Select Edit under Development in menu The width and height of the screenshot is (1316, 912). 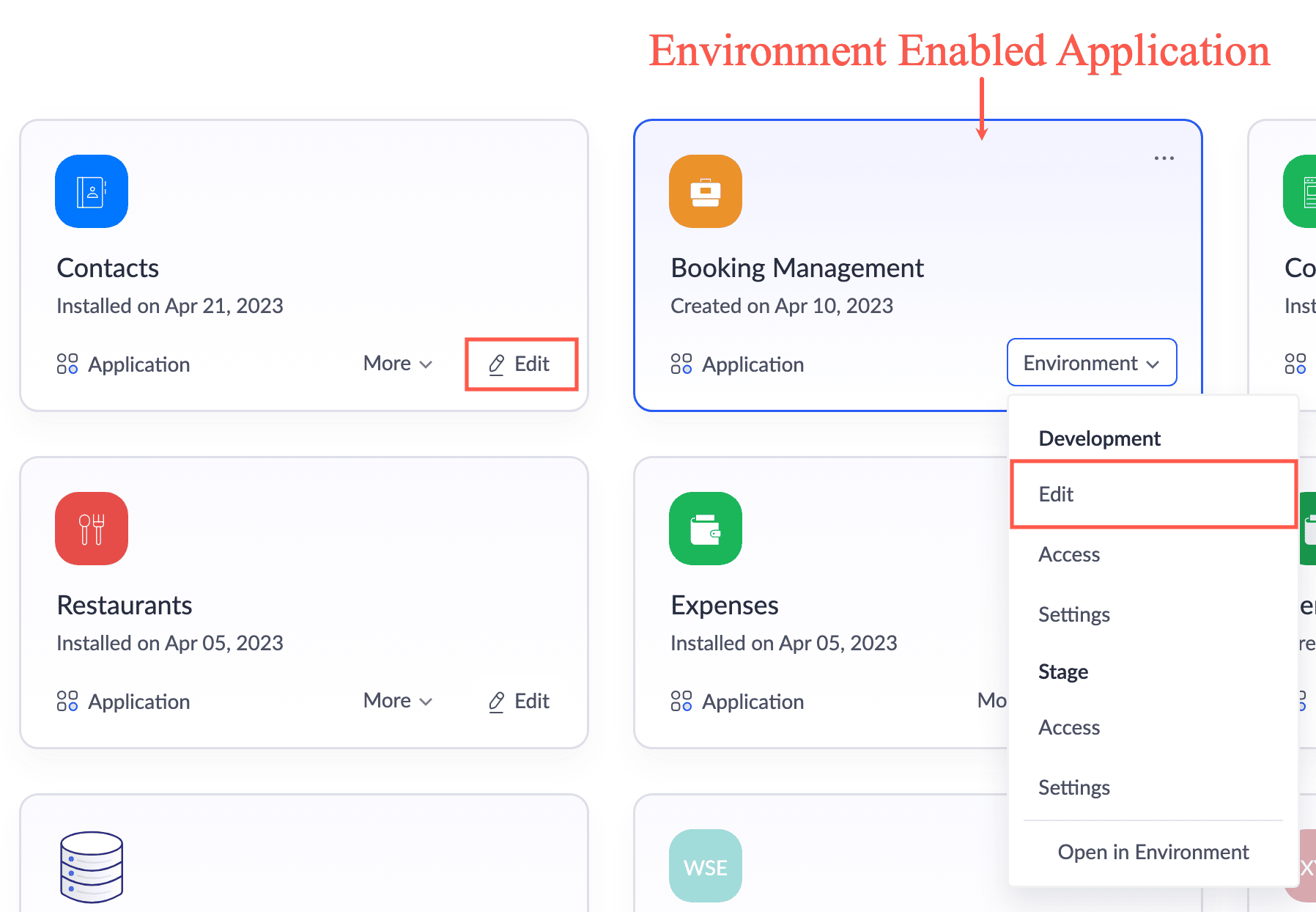point(1056,494)
